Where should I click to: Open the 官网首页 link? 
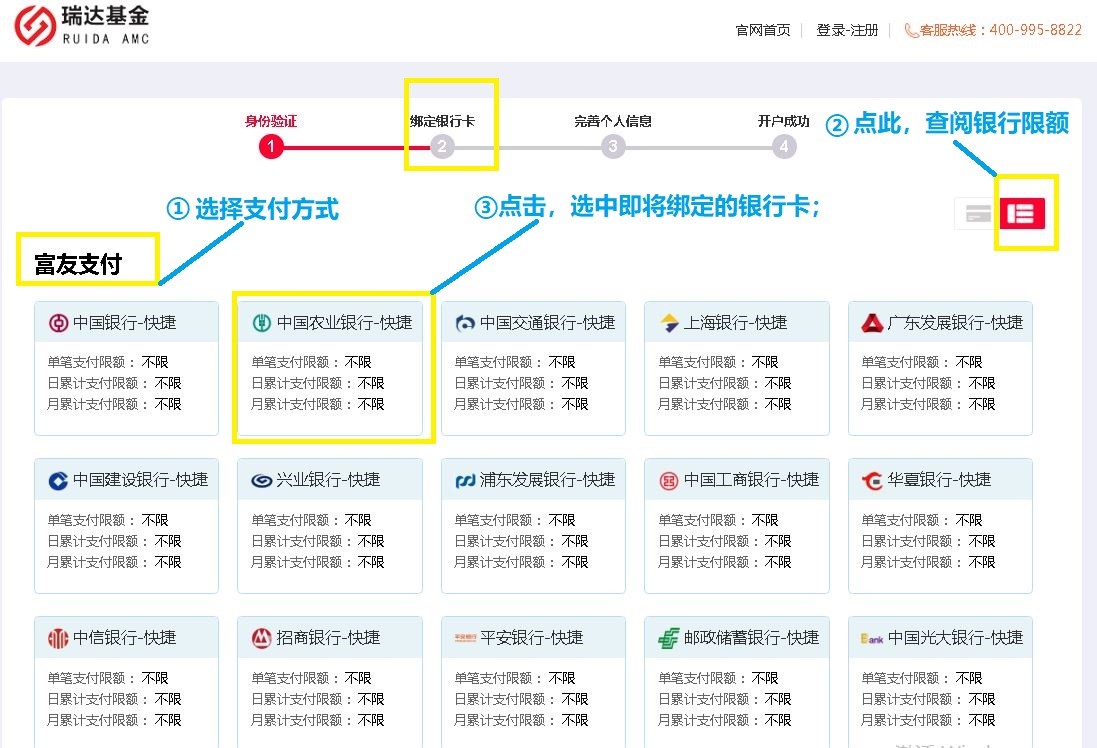763,30
